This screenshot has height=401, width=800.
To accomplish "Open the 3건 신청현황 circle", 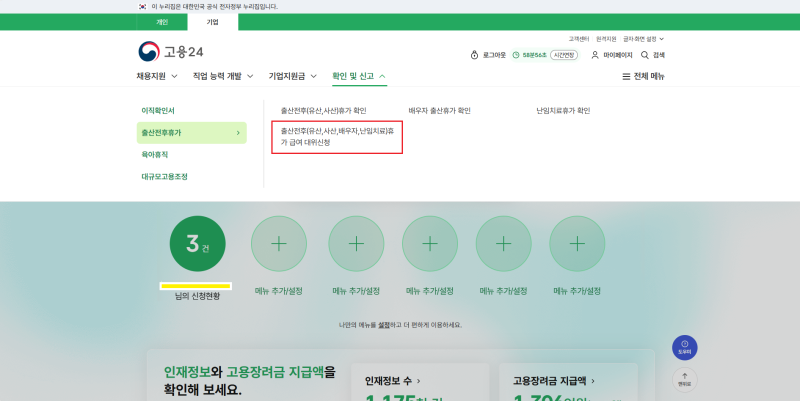I will [x=197, y=244].
